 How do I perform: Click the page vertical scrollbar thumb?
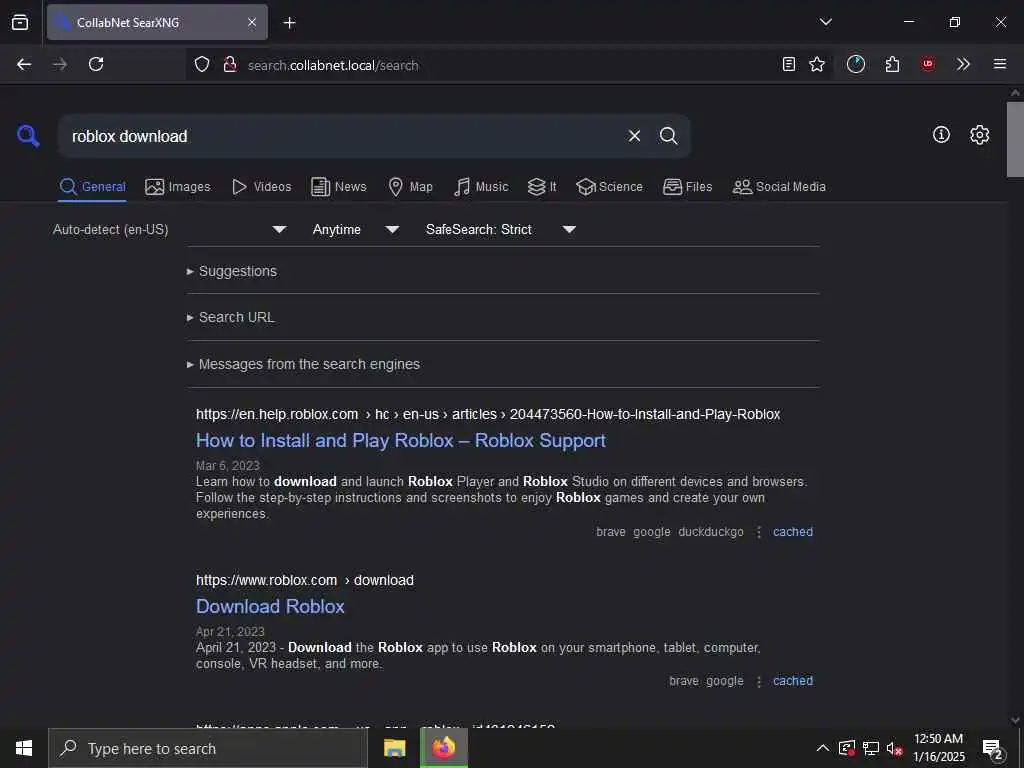tap(1014, 139)
